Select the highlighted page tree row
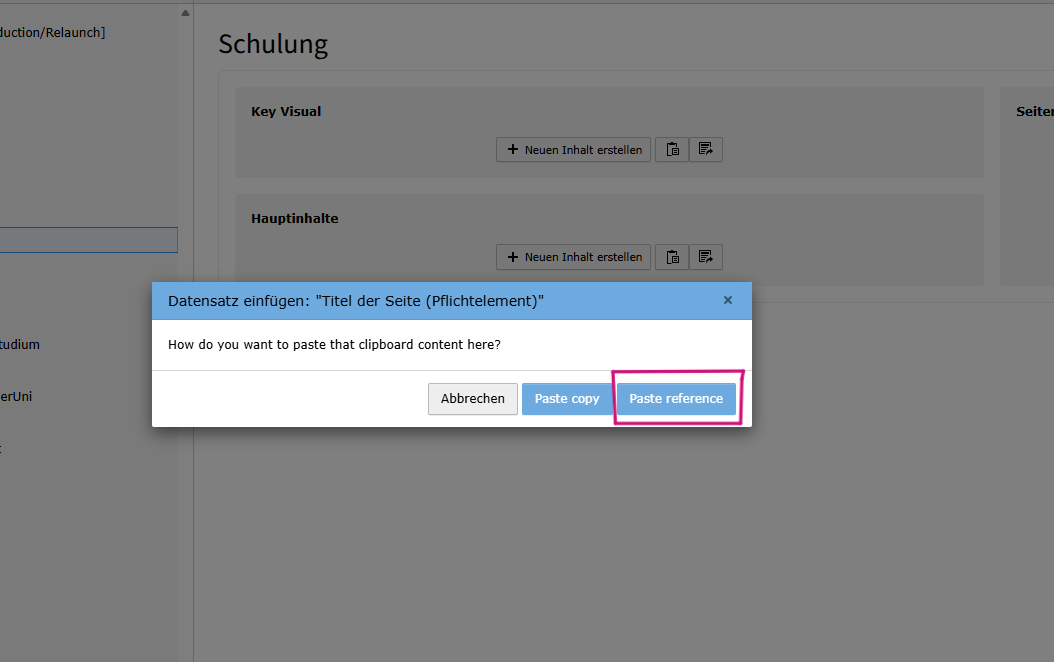 click(x=88, y=240)
